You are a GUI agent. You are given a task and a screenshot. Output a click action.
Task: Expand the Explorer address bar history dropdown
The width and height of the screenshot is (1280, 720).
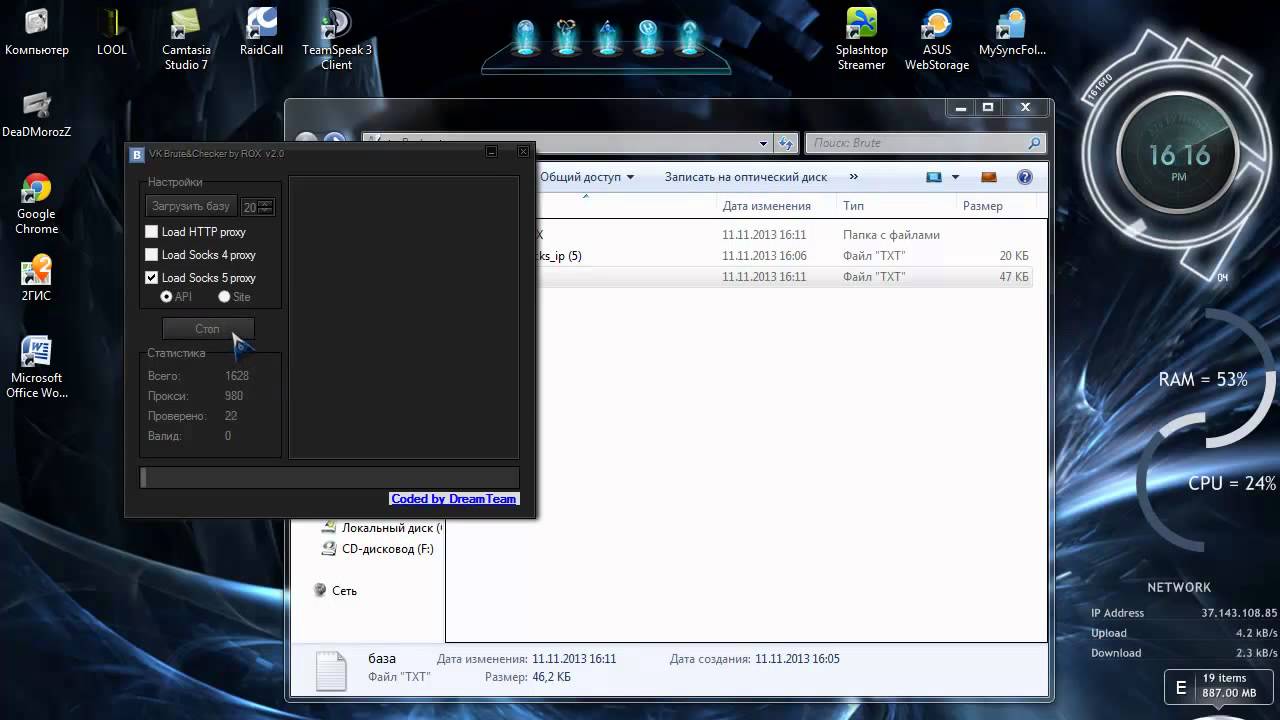pos(764,143)
